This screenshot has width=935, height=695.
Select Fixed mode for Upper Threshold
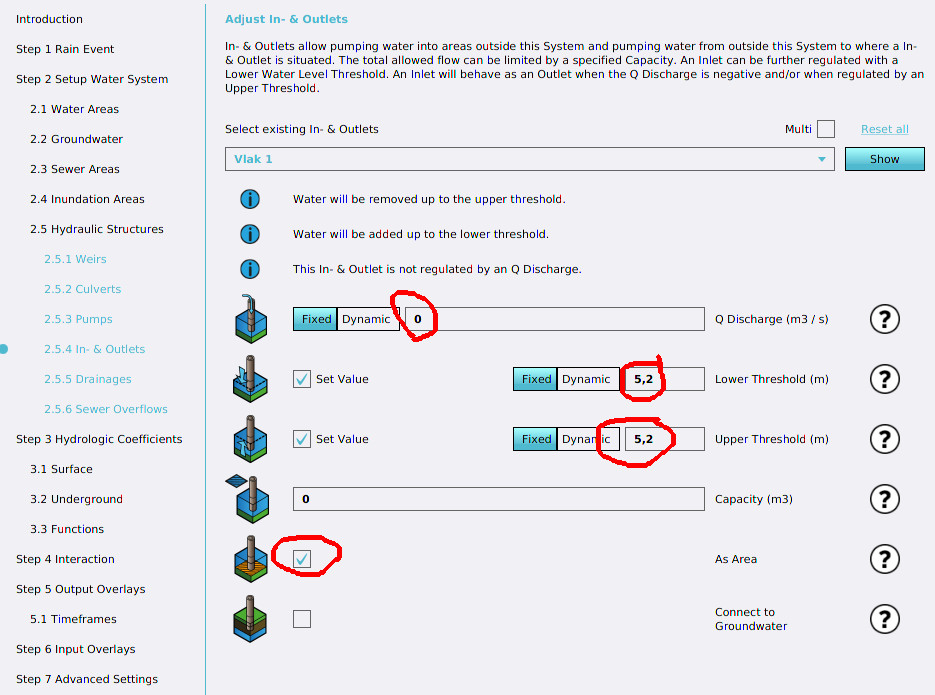coord(536,439)
